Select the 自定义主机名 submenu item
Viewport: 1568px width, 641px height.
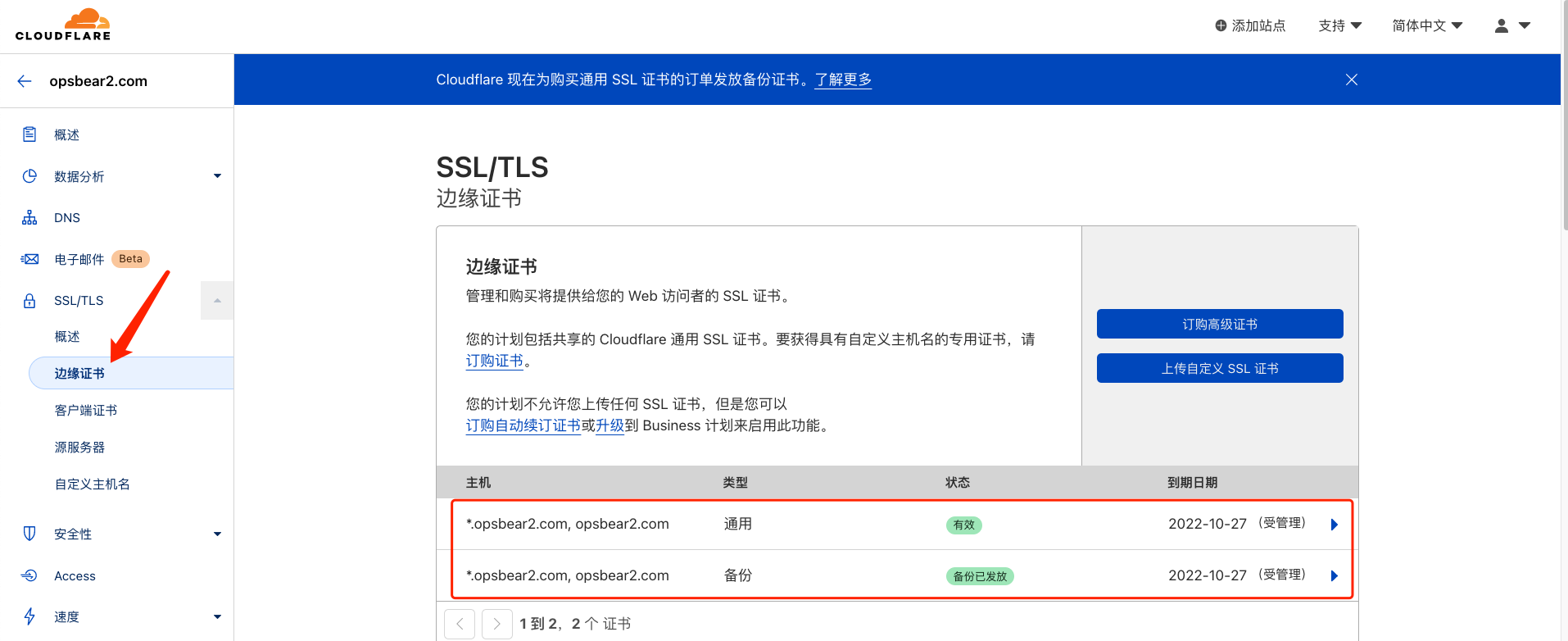coord(93,484)
